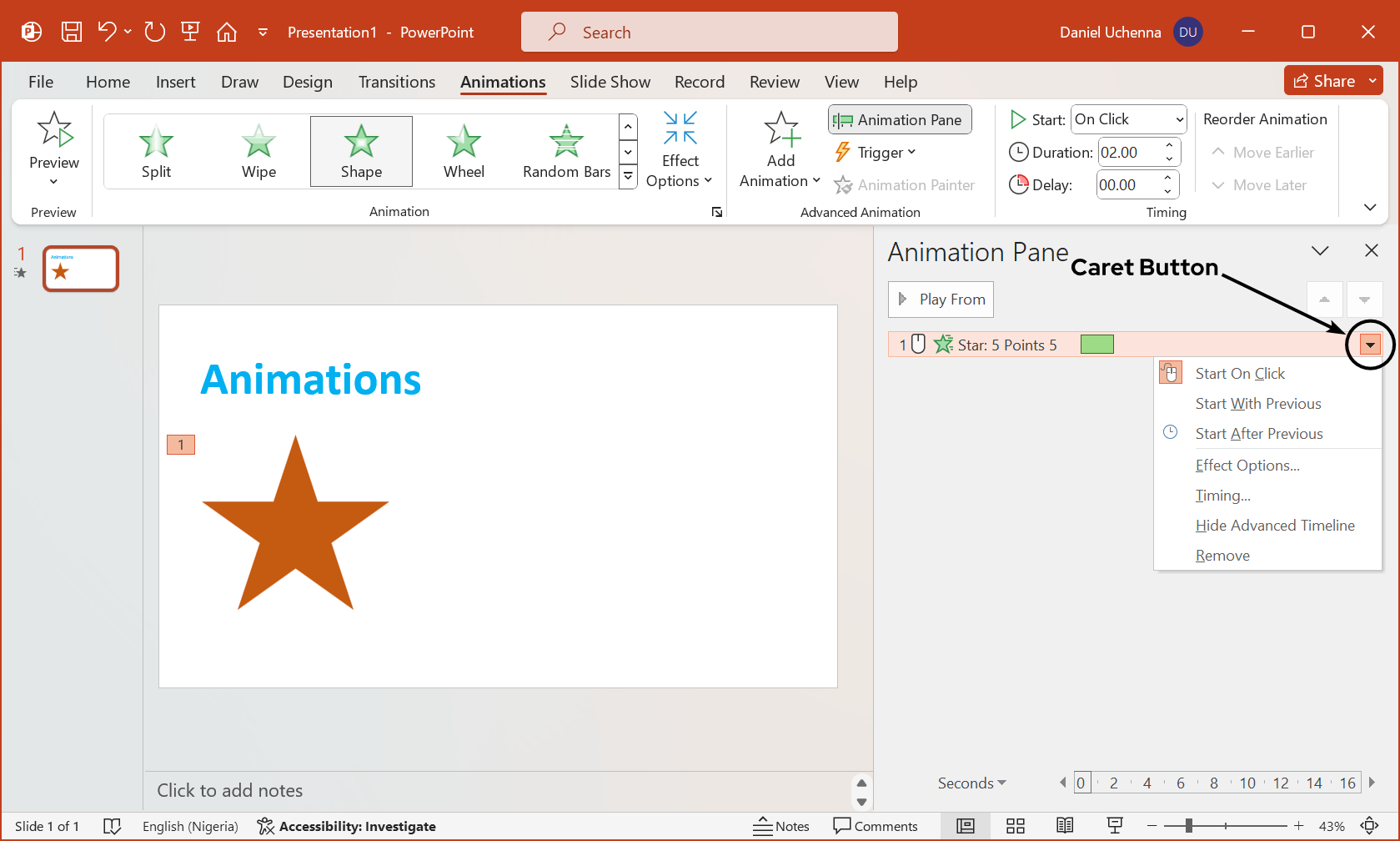
Task: Apply the Wheel animation effect
Action: (x=464, y=152)
